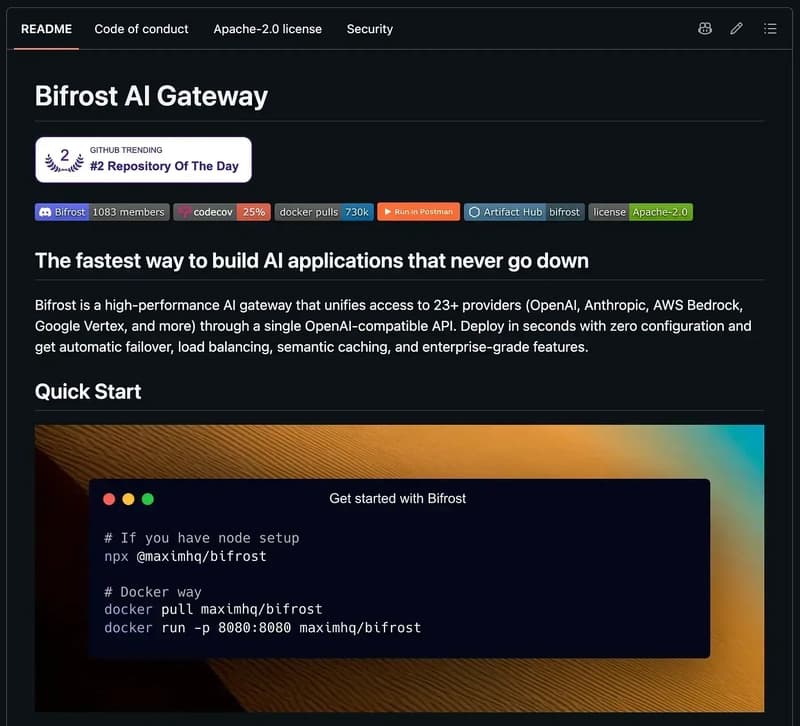Click the pencil edit README icon
The width and height of the screenshot is (800, 726).
[x=736, y=29]
